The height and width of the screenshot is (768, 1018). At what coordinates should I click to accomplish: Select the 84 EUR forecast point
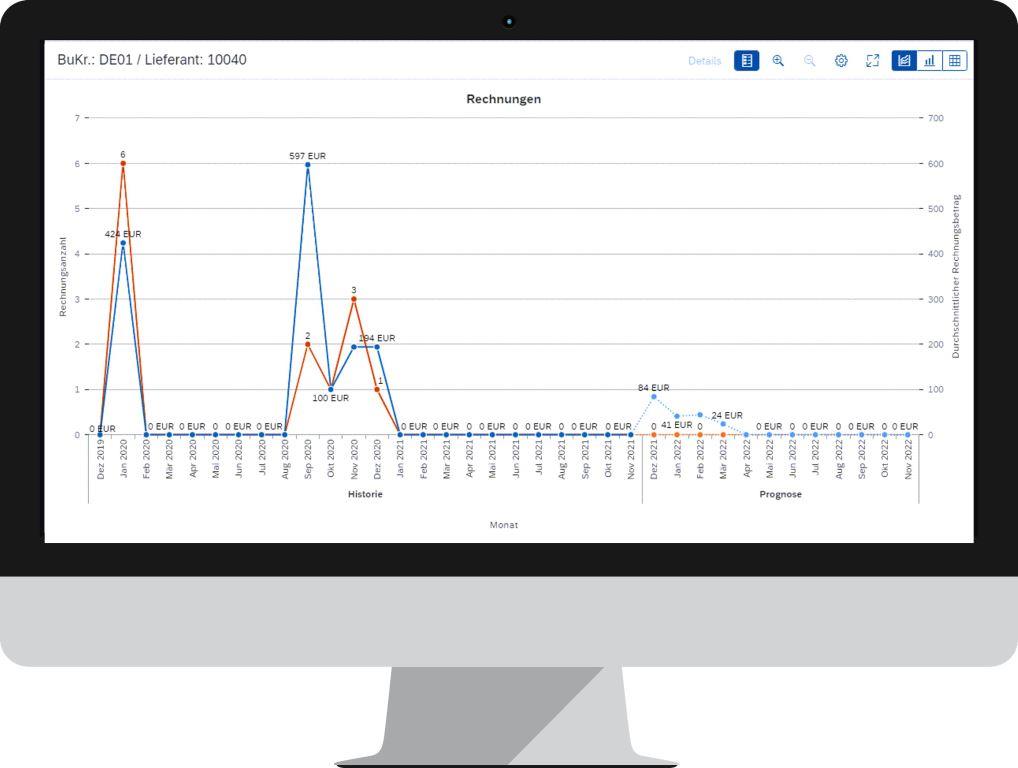pos(654,397)
